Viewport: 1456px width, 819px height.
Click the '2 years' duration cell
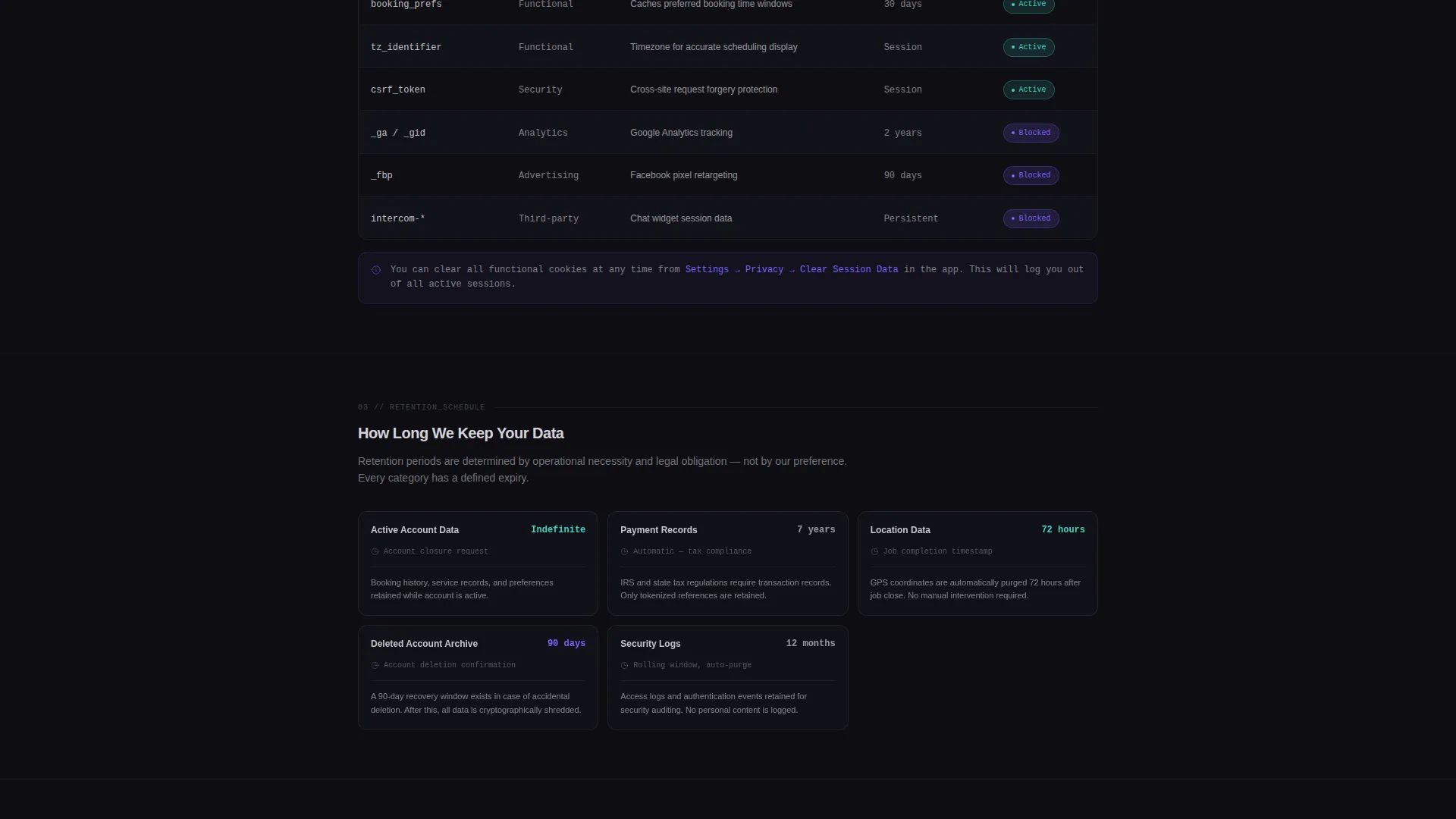tap(902, 133)
